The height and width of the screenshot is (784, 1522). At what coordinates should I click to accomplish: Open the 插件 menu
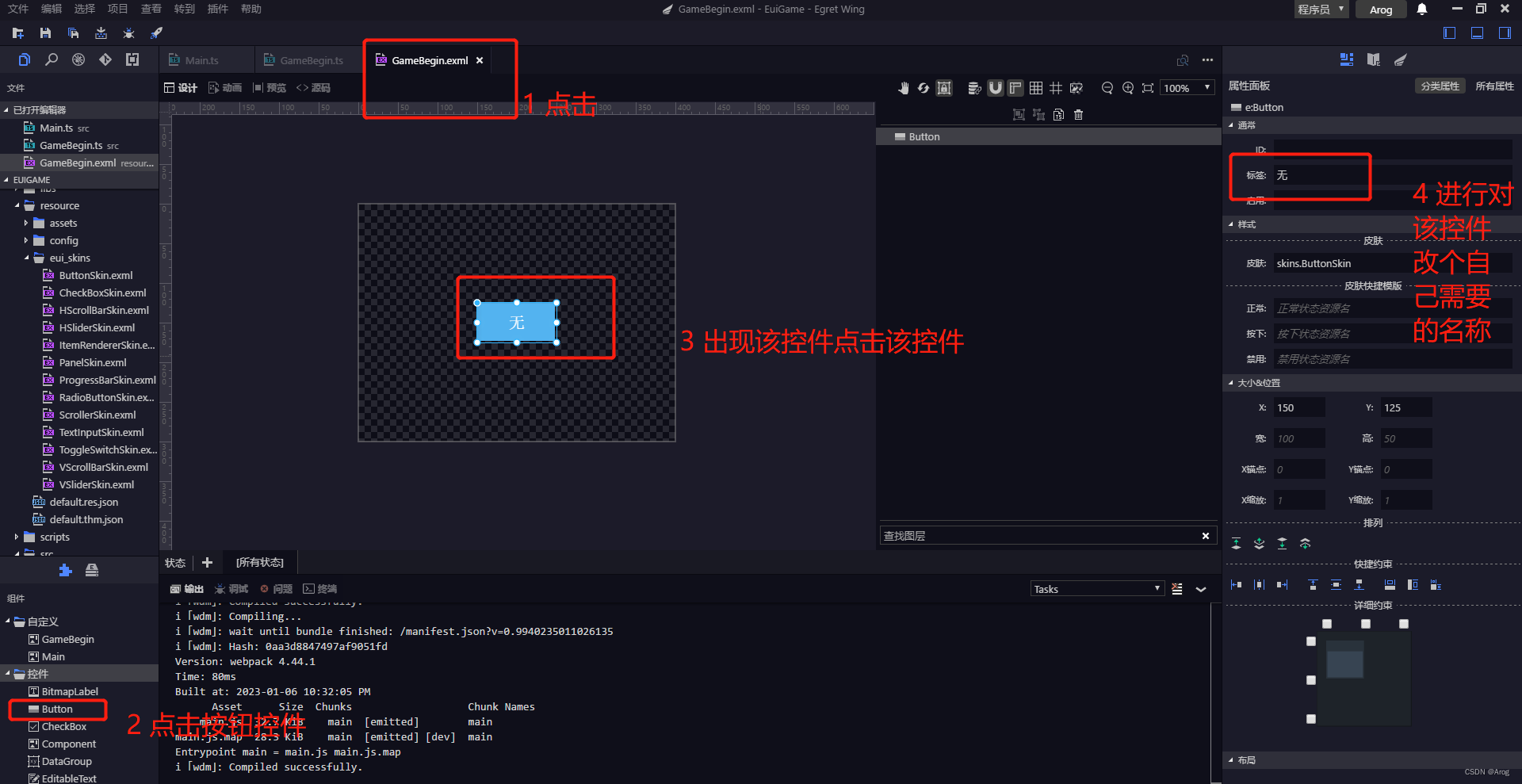[217, 9]
